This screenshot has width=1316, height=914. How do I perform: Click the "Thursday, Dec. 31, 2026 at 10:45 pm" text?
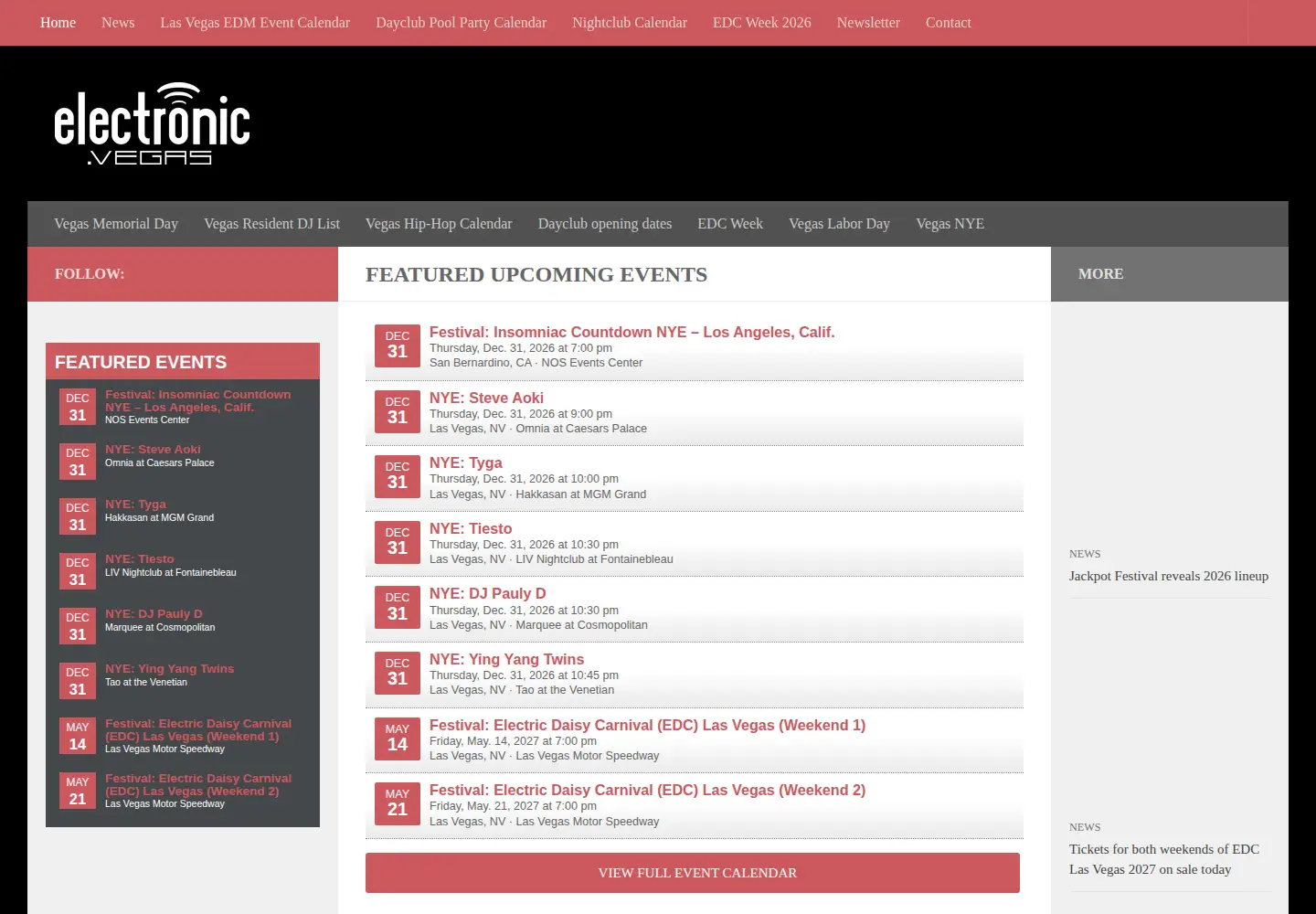(x=524, y=675)
